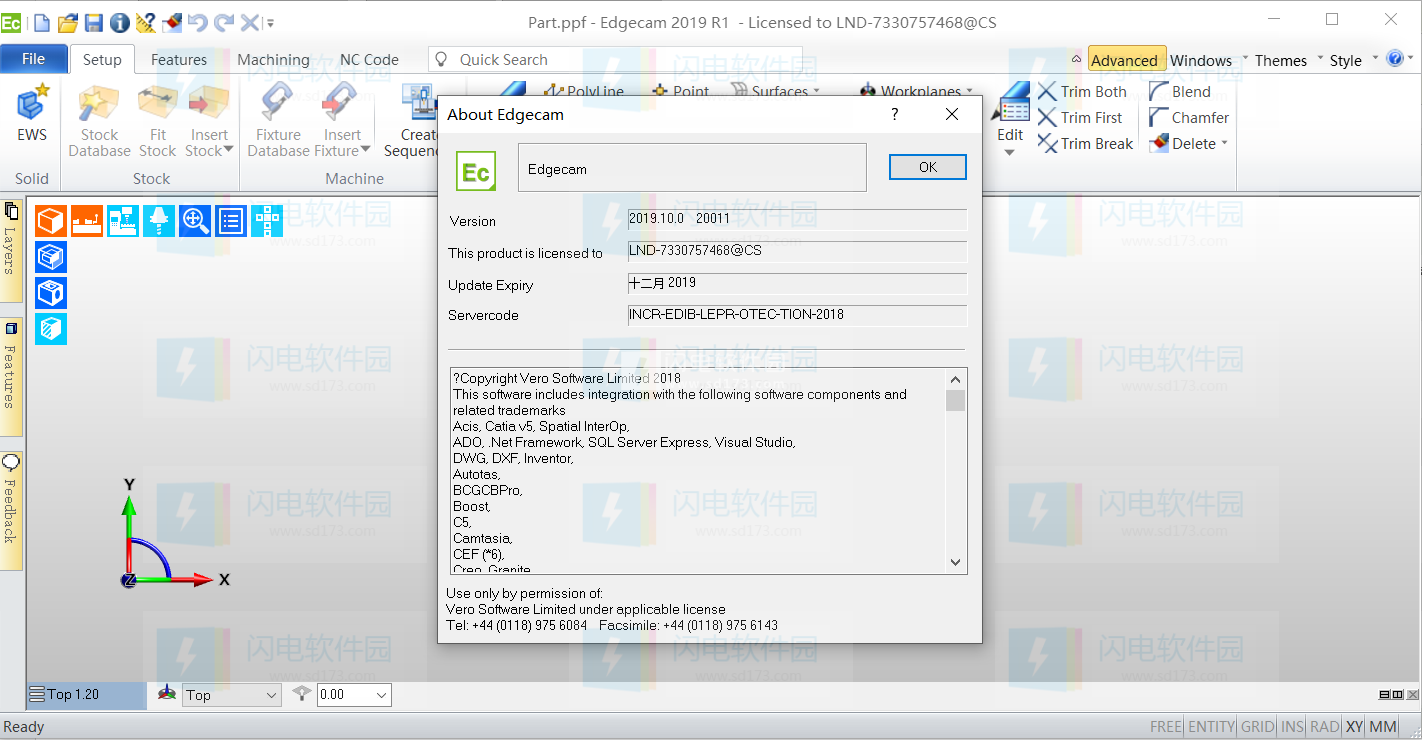Click the machine tool icon in the viewport toolbar
This screenshot has height=740, width=1422.
pyautogui.click(x=123, y=221)
